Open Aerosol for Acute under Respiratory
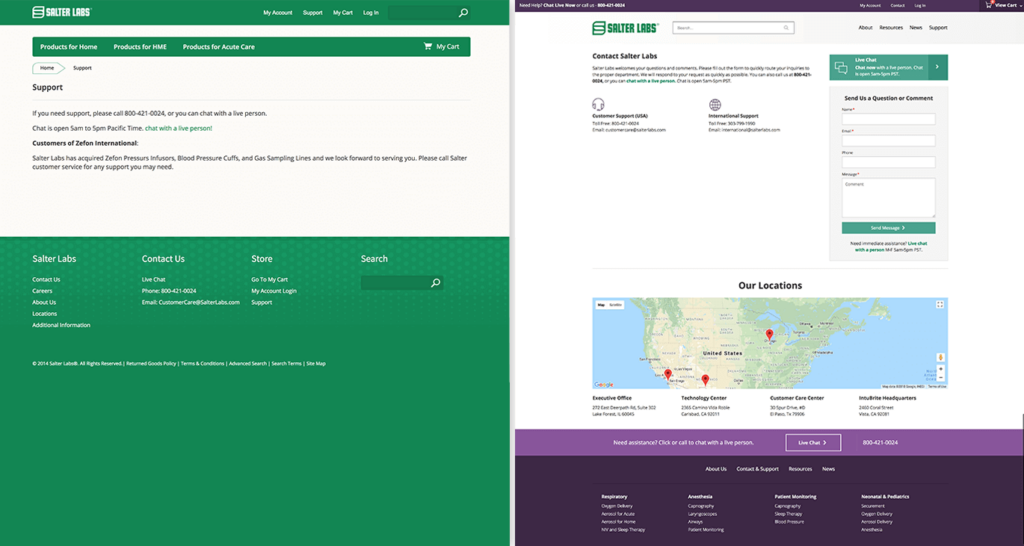 coord(618,514)
